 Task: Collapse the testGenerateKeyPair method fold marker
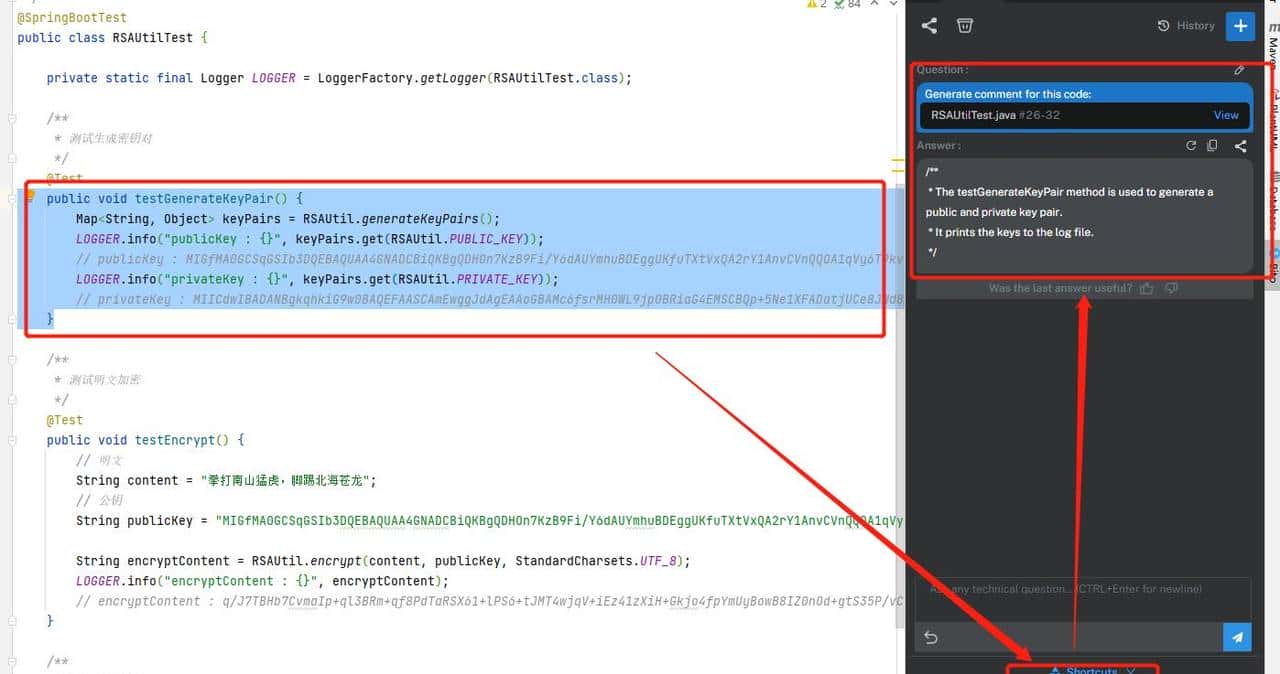12,199
